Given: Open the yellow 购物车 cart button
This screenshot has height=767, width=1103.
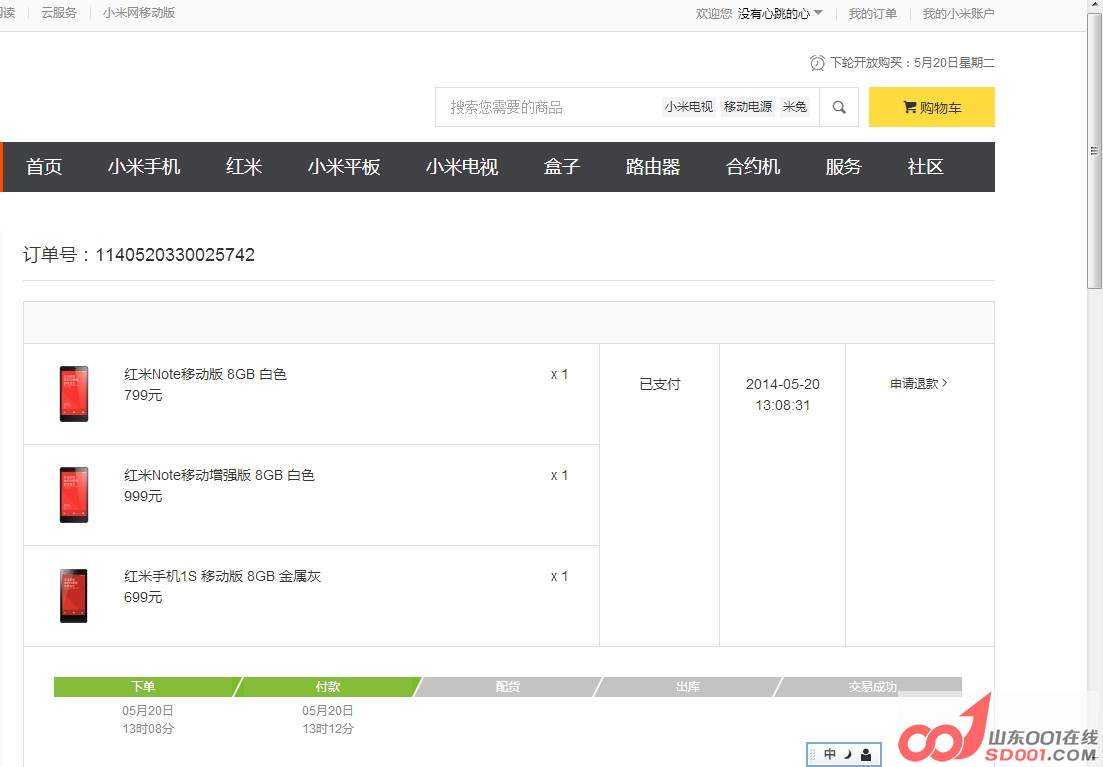Looking at the screenshot, I should [931, 107].
